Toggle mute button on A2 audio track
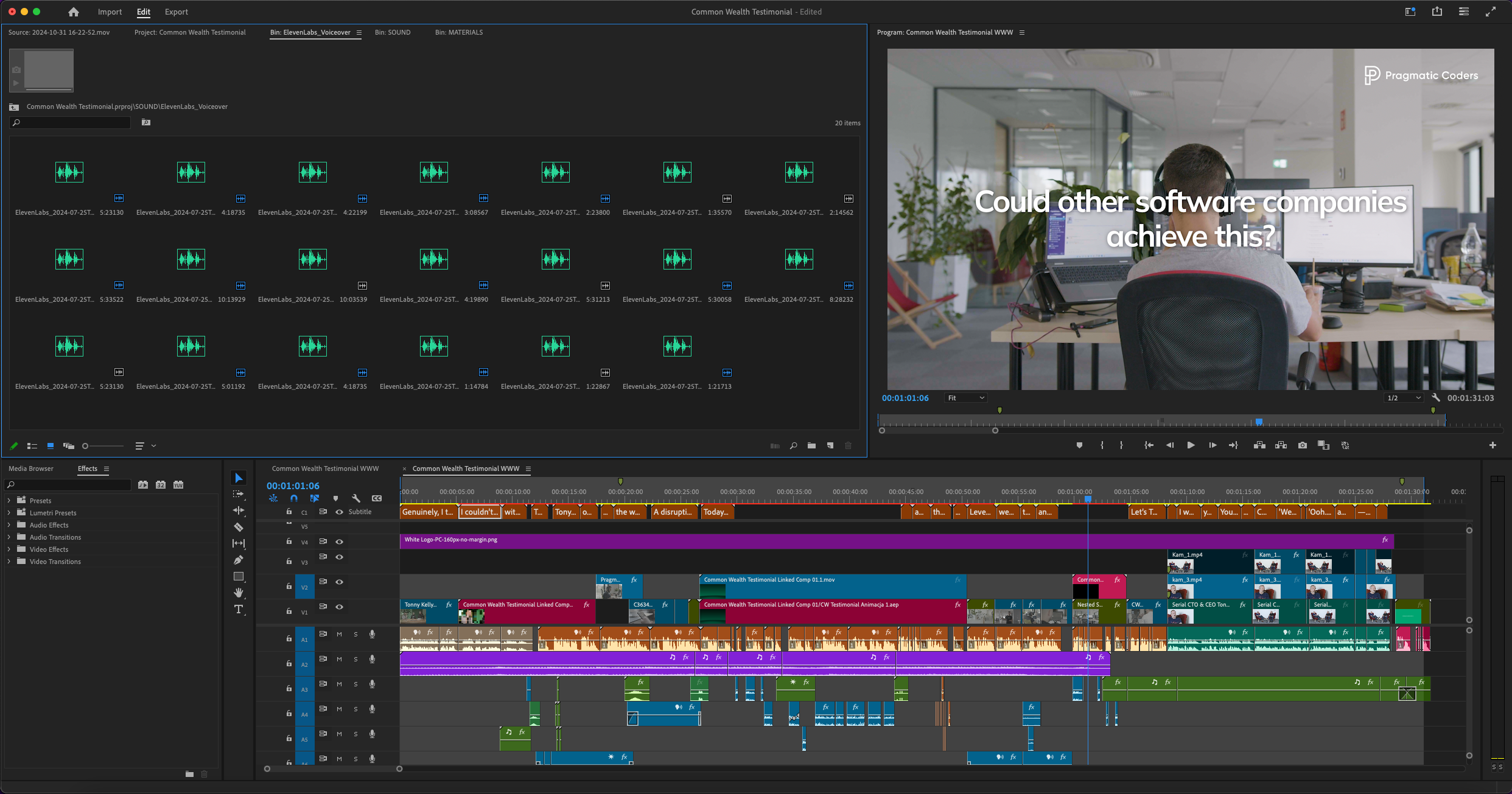 pyautogui.click(x=340, y=659)
